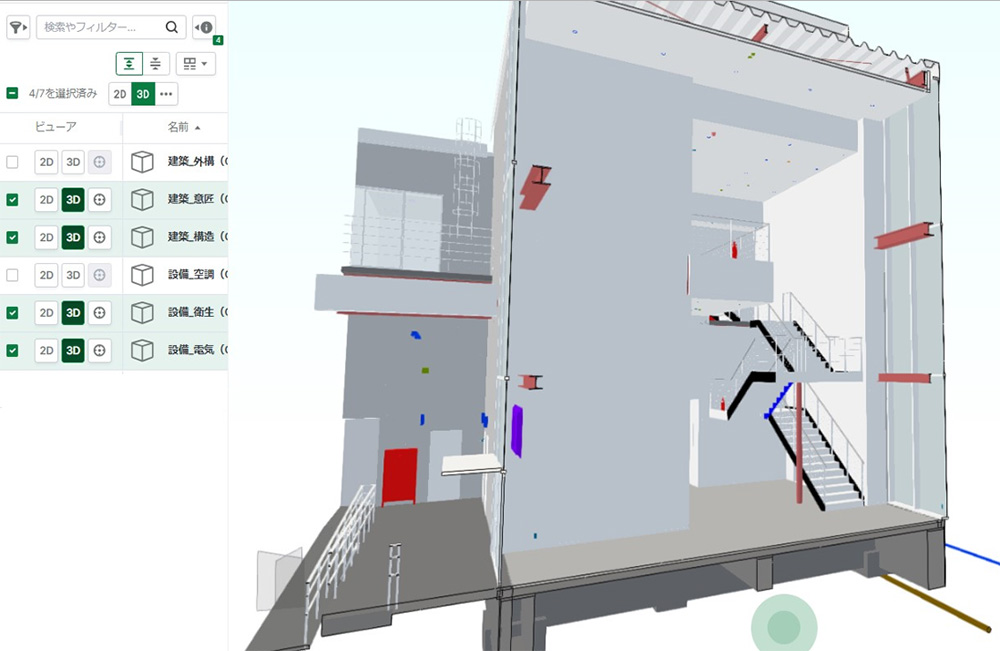Switch selected models to 2D in header
1000x651 pixels.
pos(120,94)
